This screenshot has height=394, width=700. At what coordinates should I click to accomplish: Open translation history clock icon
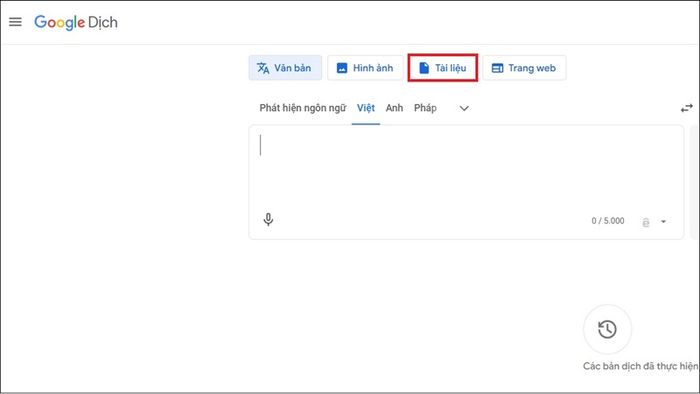(607, 329)
